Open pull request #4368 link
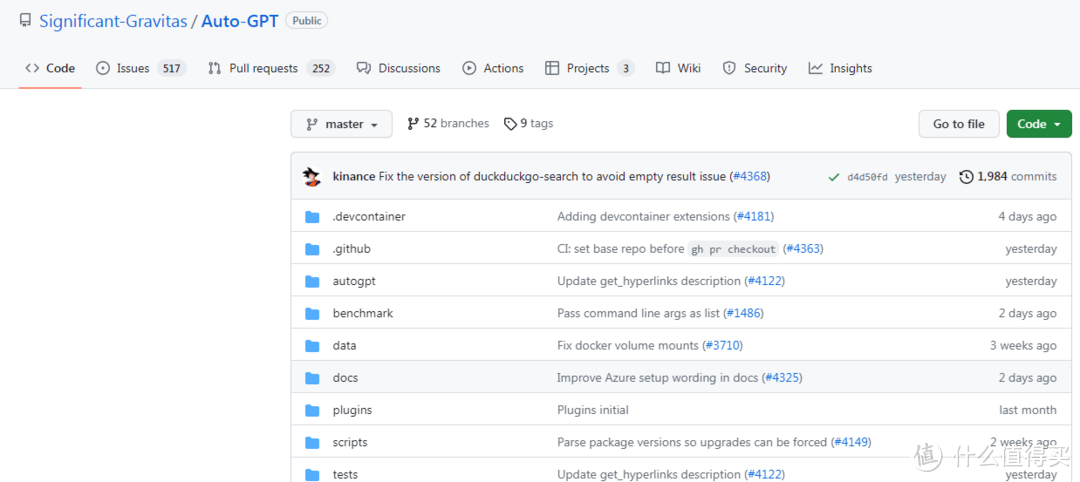Screen dimensions: 1080x482 pos(749,177)
